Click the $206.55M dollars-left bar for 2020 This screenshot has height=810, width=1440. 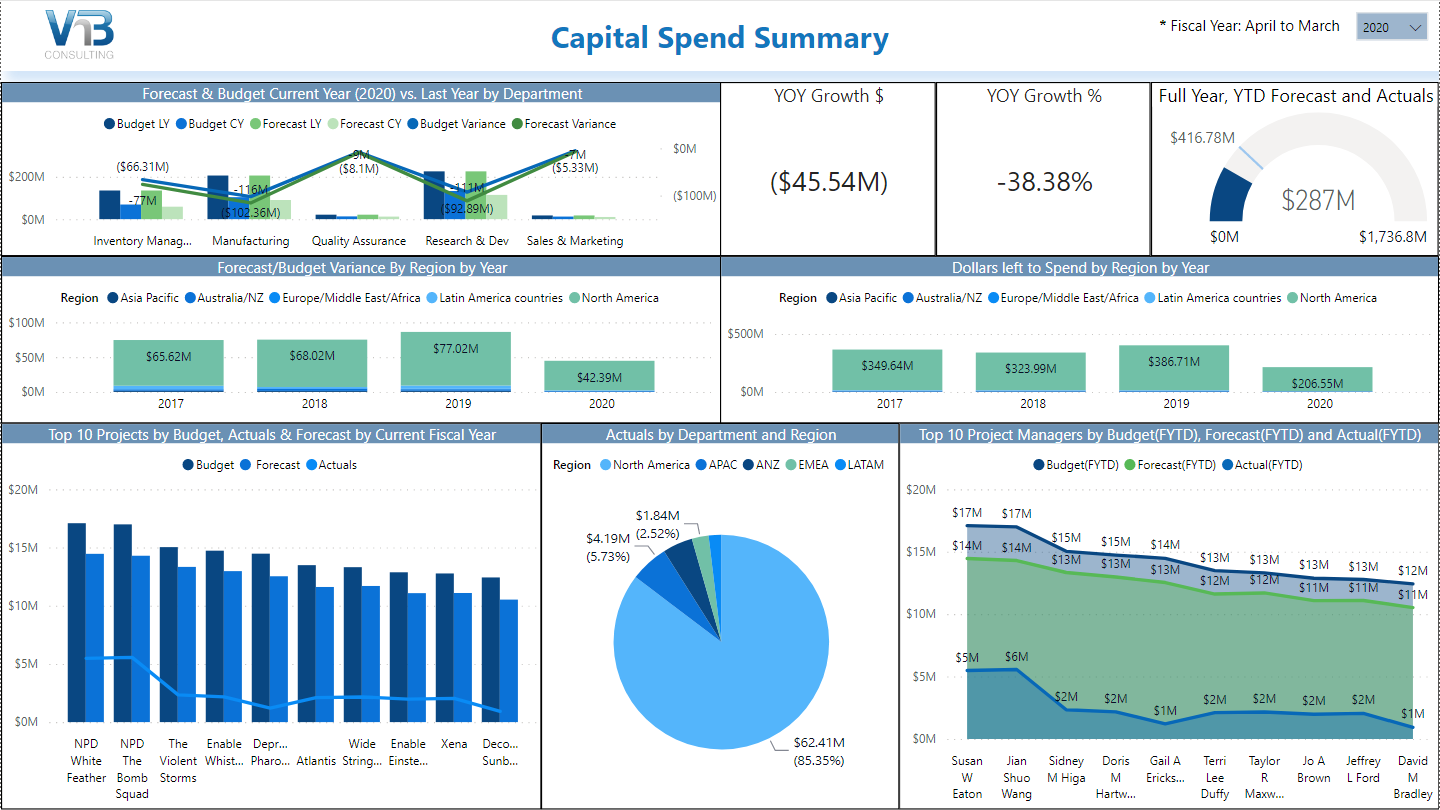coord(1318,379)
